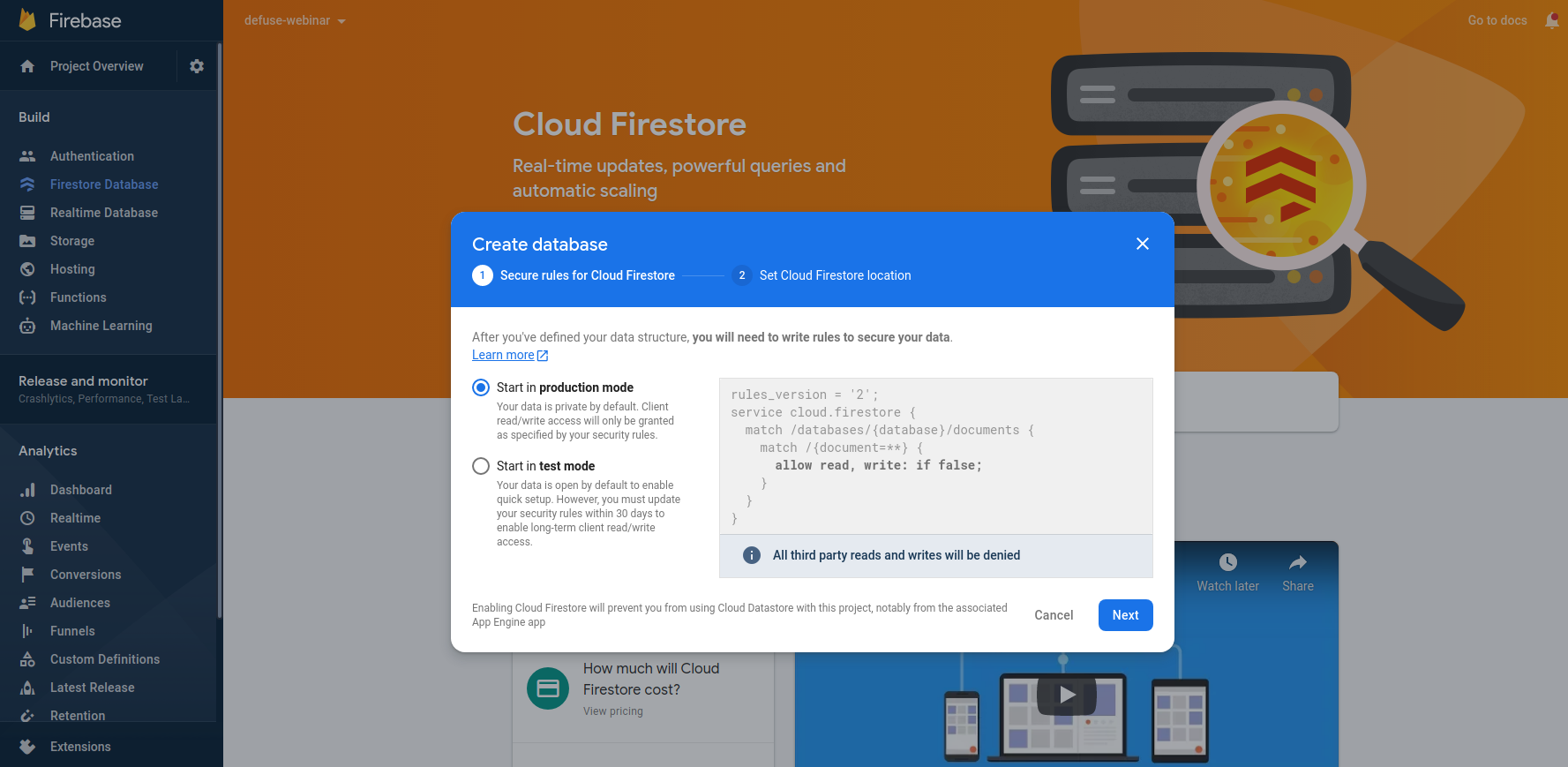The image size is (1568, 767).
Task: Click the Funnels icon
Action: pyautogui.click(x=27, y=631)
